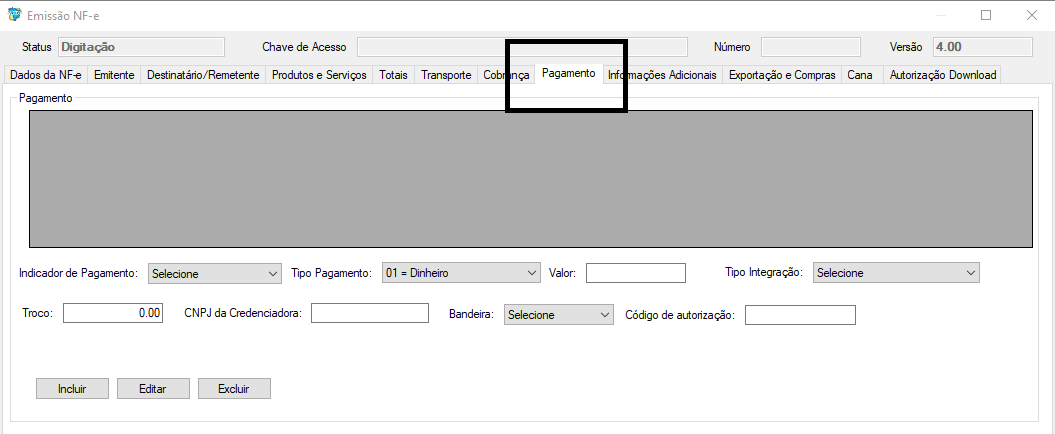Select the Totais tab
The image size is (1055, 434).
394,75
